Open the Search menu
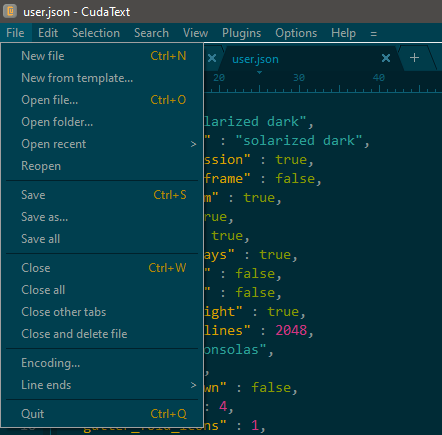The image size is (442, 435). (151, 33)
